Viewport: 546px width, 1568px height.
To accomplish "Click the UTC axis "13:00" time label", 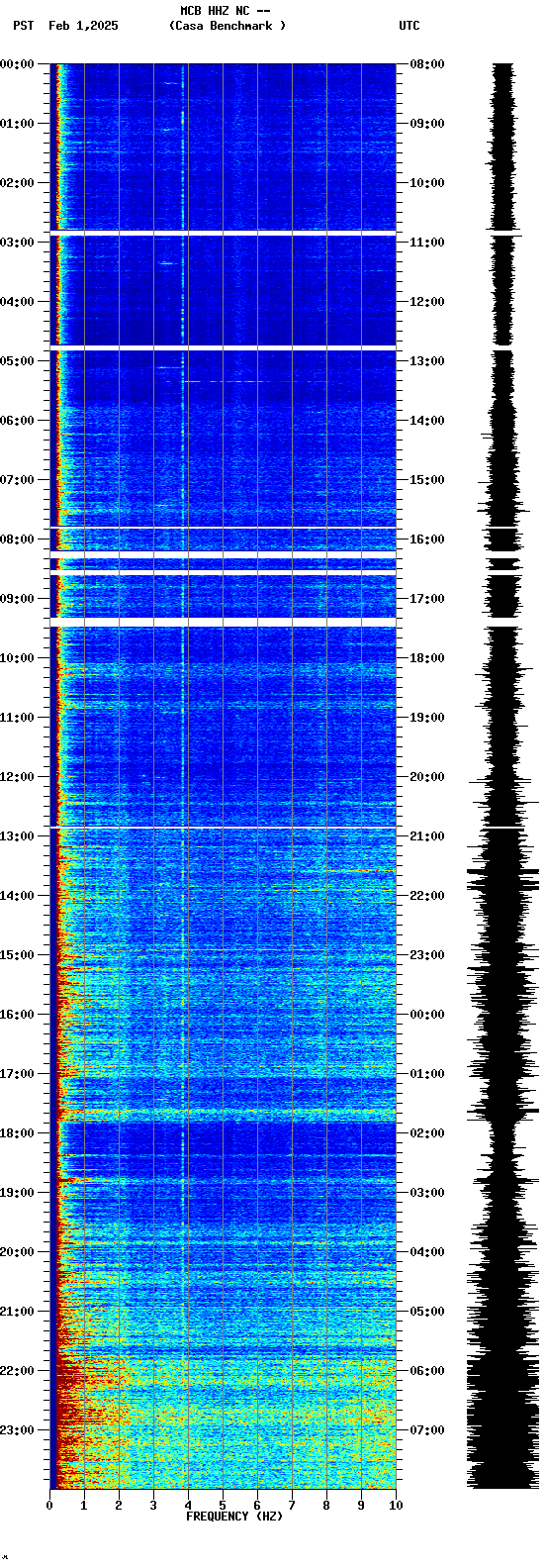I will pos(427,361).
